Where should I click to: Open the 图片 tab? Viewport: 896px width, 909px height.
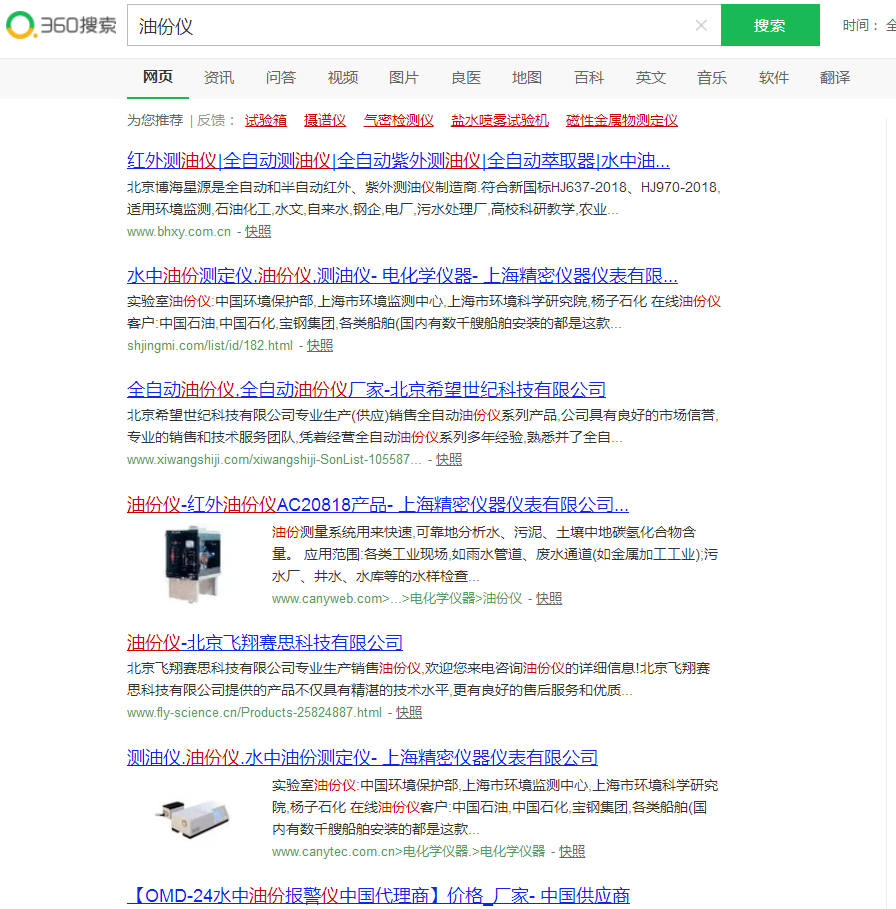tap(404, 77)
